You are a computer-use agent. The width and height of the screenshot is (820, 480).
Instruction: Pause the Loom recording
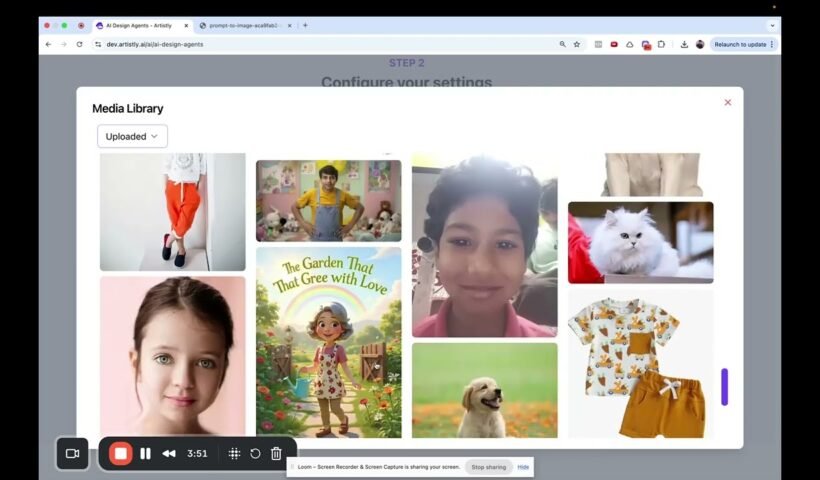(146, 453)
